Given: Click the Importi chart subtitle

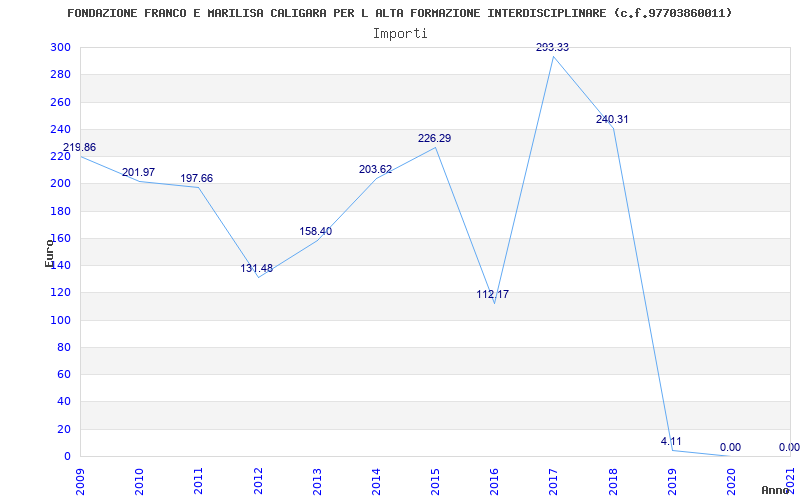Looking at the screenshot, I should pyautogui.click(x=400, y=34).
